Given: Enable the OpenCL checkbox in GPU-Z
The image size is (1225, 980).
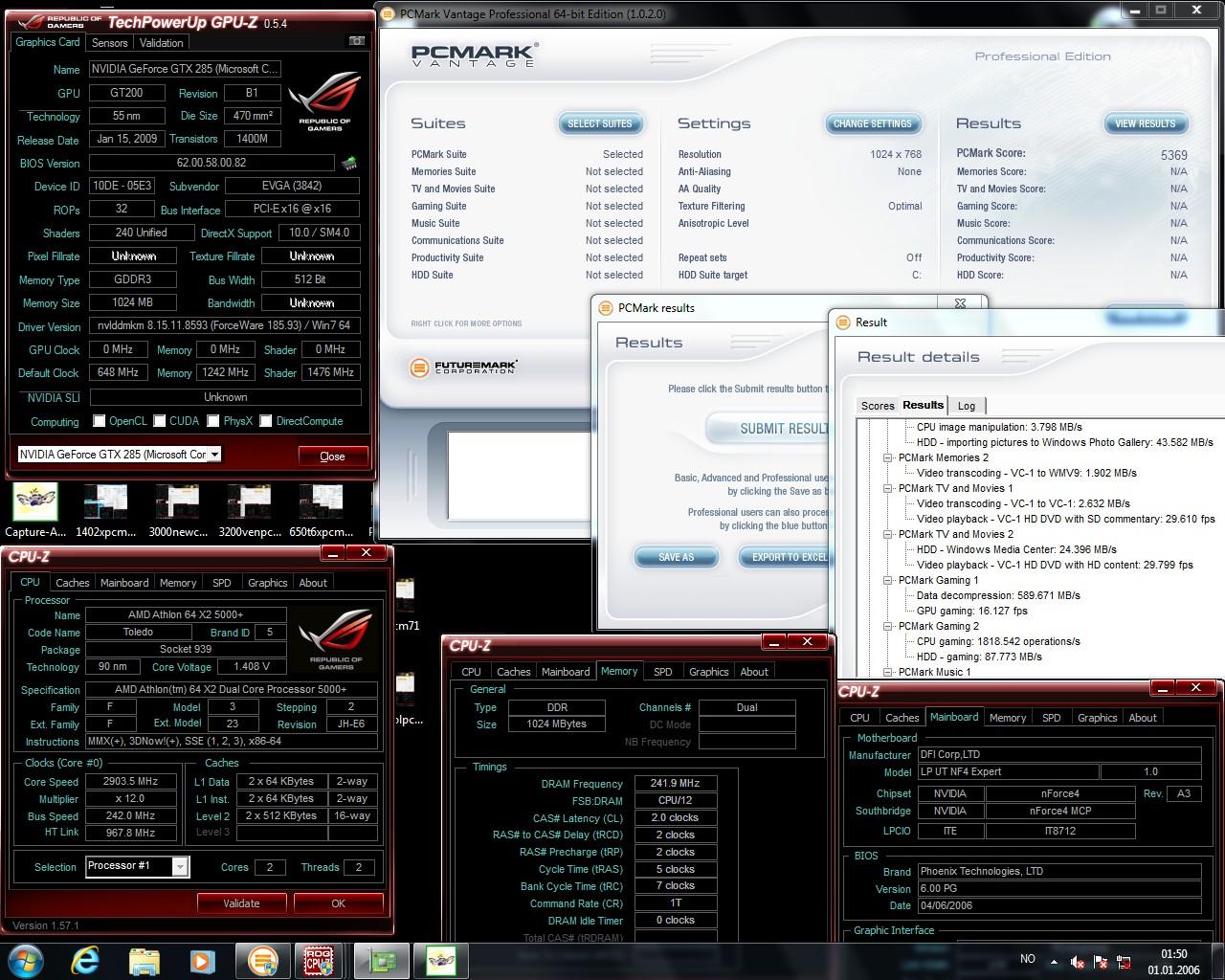Looking at the screenshot, I should [99, 421].
